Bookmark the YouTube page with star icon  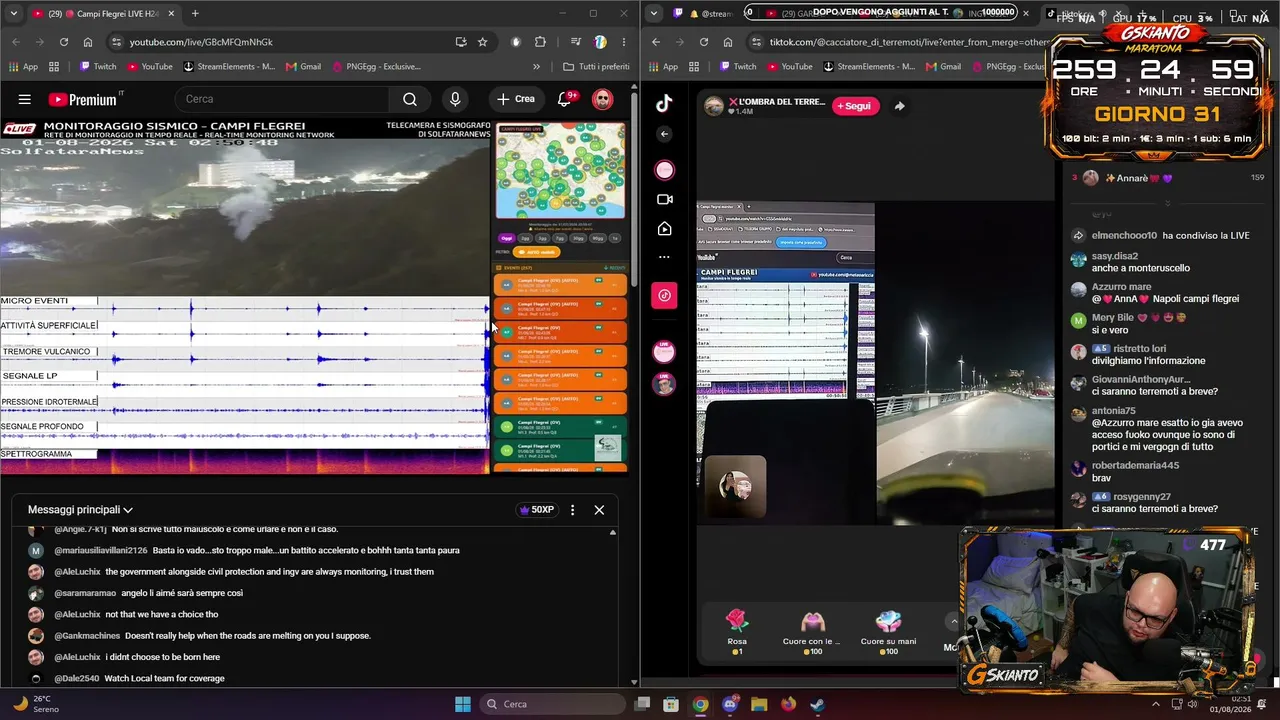pos(483,42)
